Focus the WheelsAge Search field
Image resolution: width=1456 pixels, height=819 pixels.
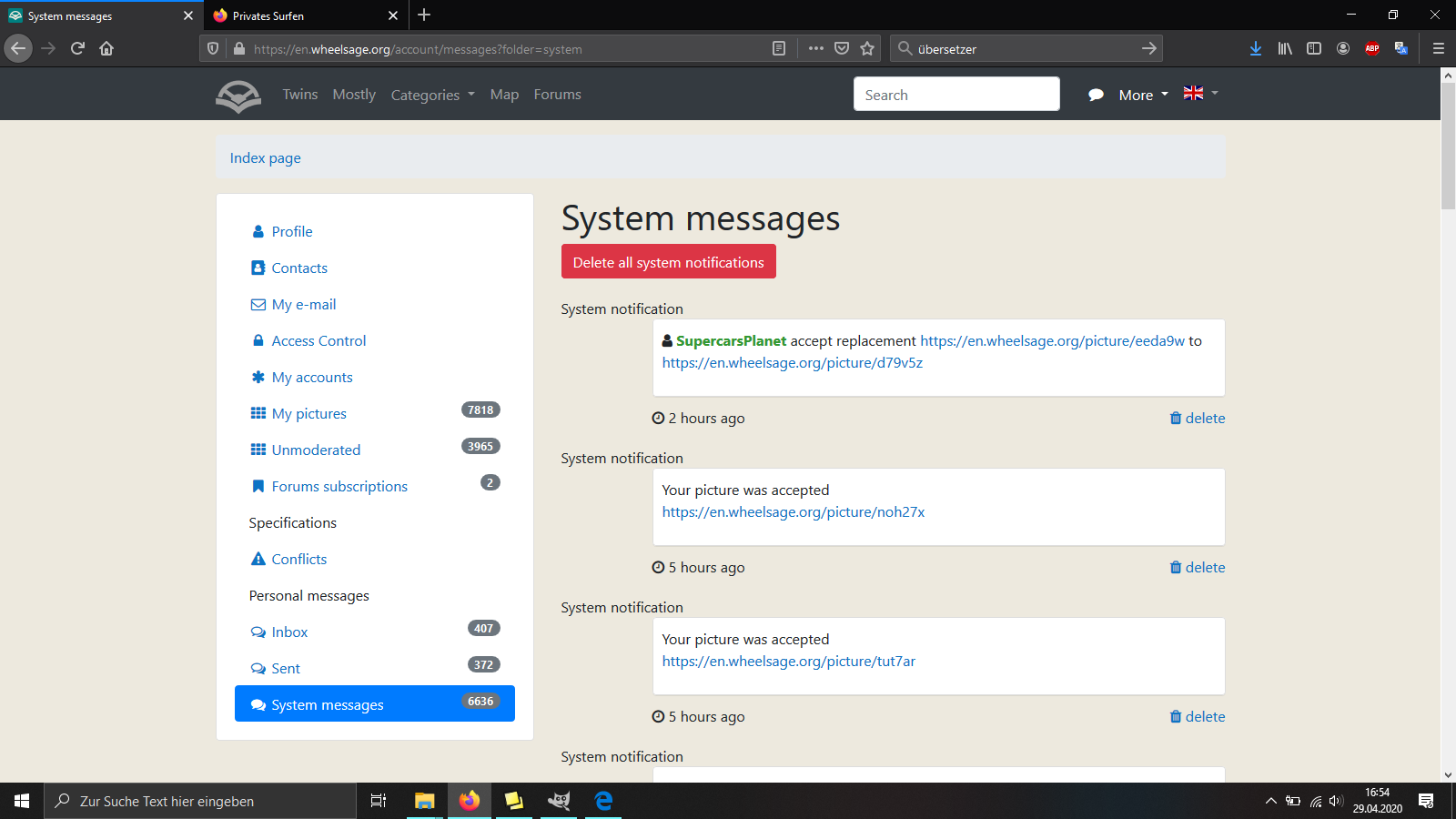pos(956,94)
